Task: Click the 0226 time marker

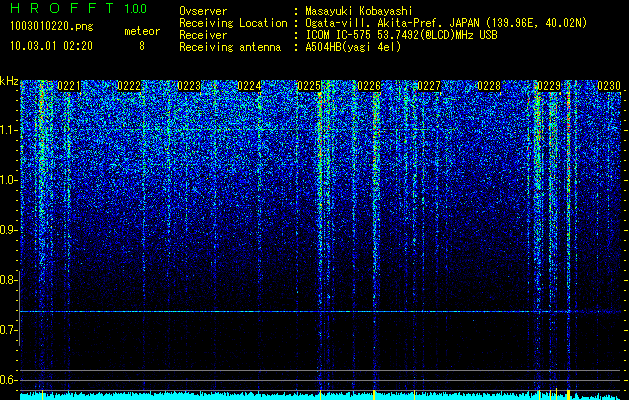Action: coord(369,86)
